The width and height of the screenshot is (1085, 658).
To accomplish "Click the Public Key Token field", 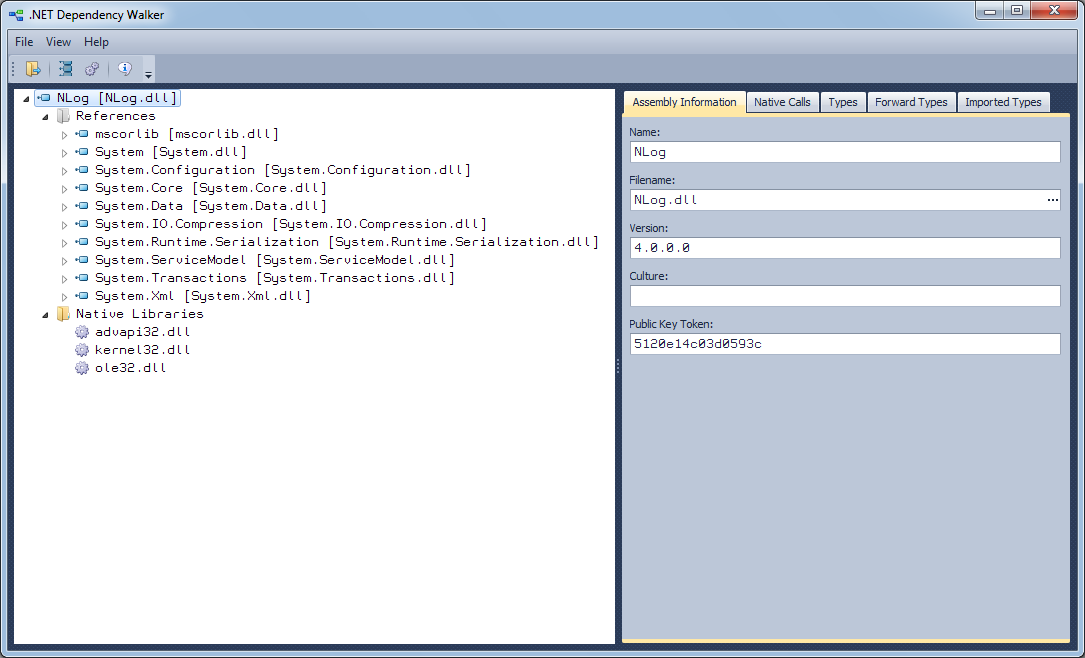I will tap(845, 344).
